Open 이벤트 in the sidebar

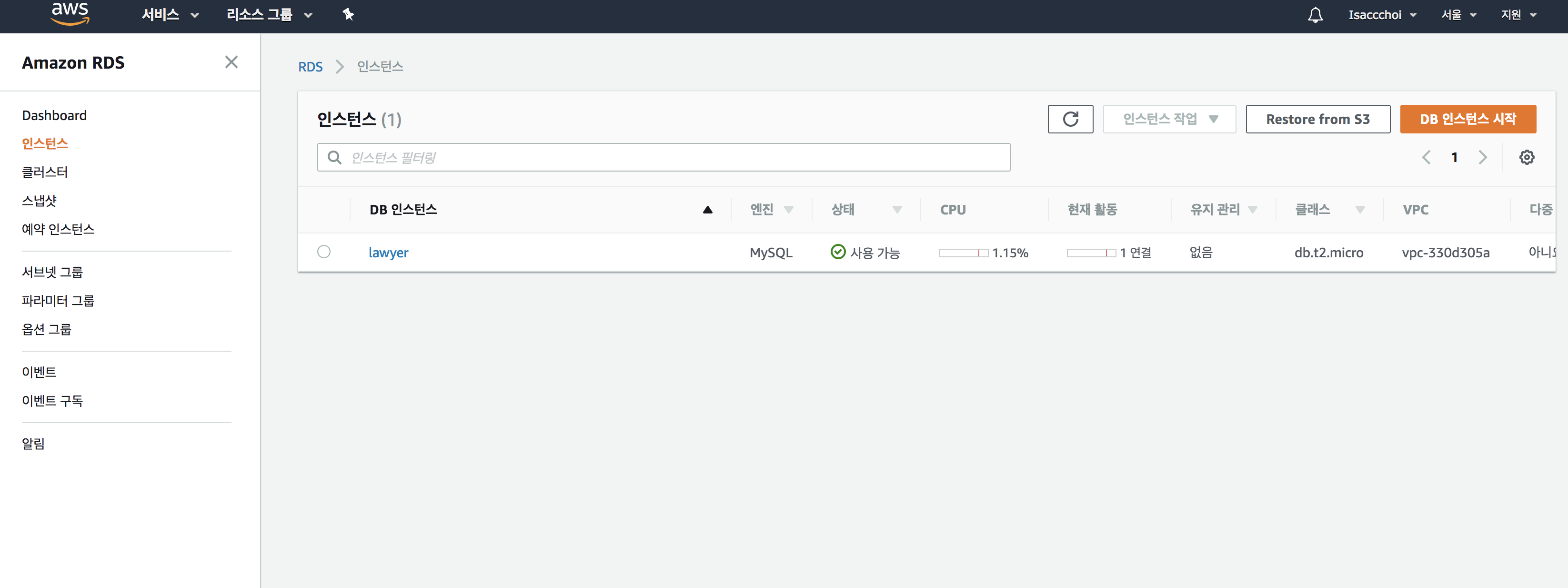pyautogui.click(x=39, y=372)
